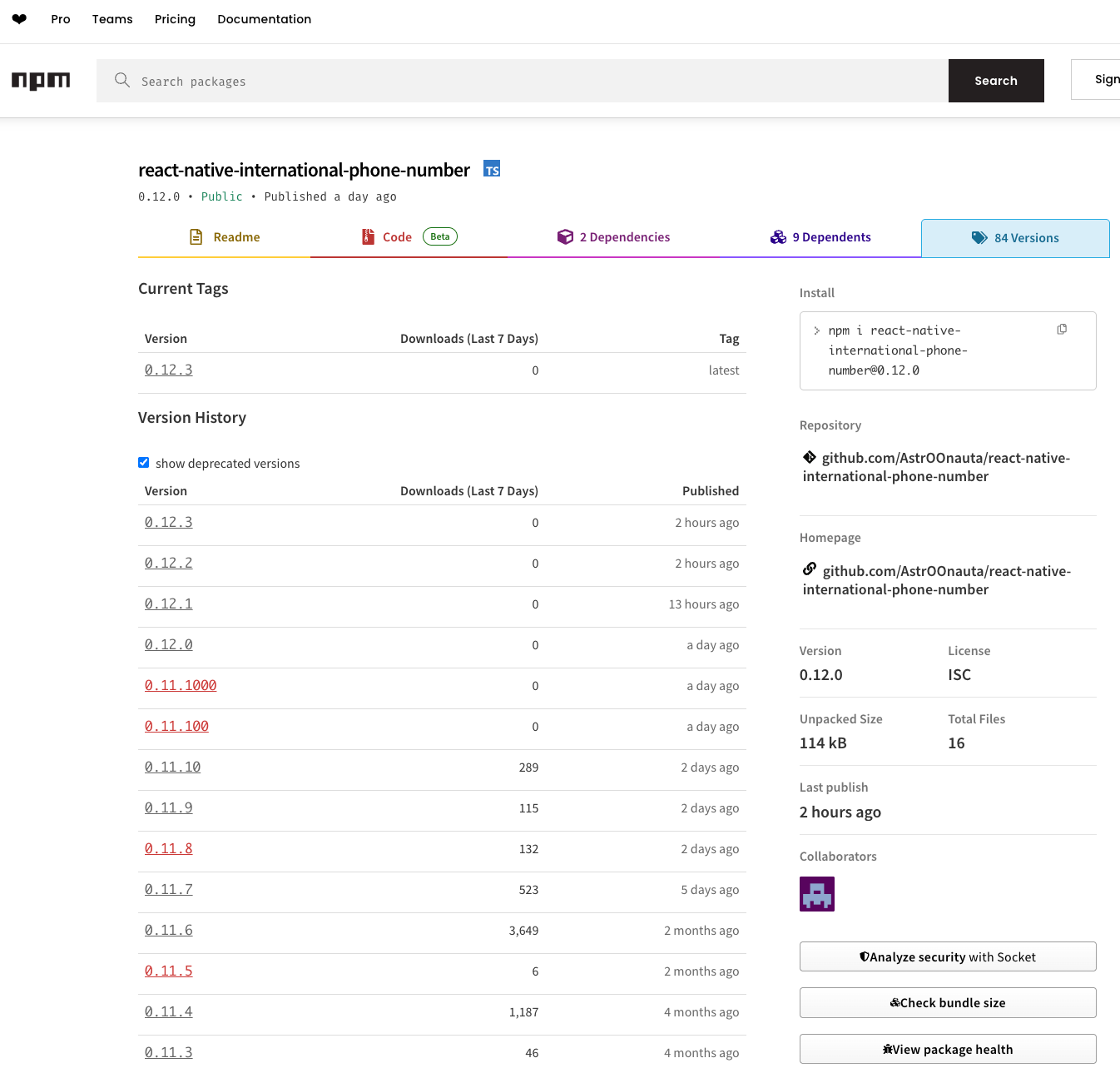The height and width of the screenshot is (1073, 1120).
Task: Click the Search button
Action: [x=996, y=81]
